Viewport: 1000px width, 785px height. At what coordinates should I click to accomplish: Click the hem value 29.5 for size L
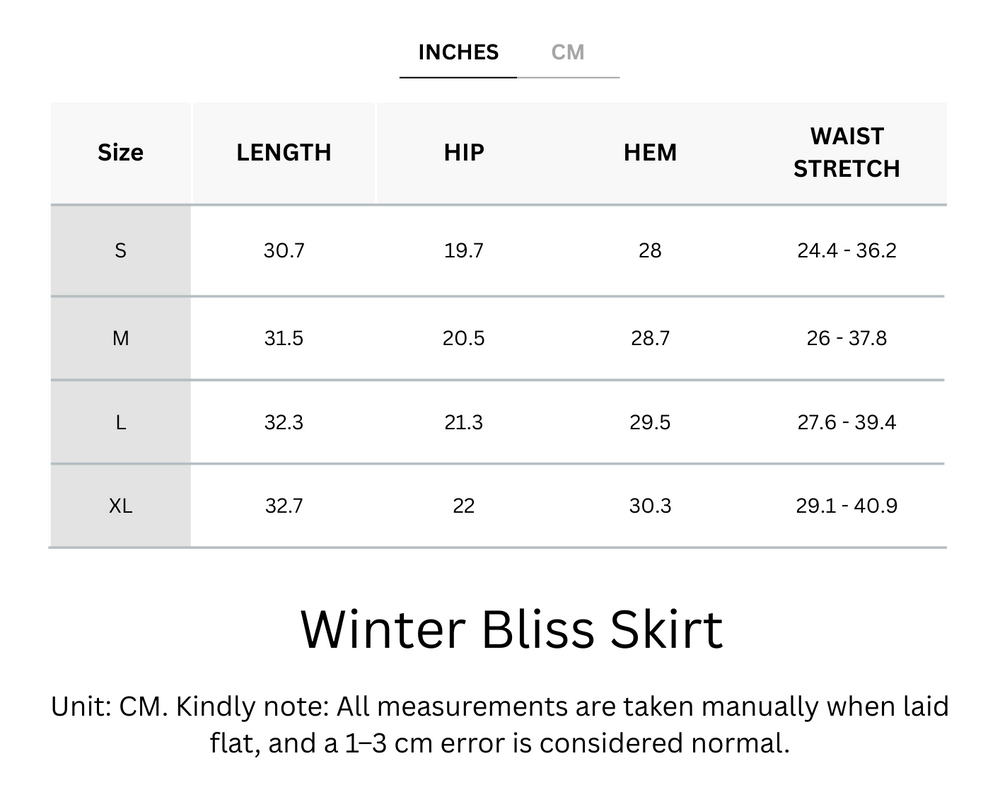[650, 422]
